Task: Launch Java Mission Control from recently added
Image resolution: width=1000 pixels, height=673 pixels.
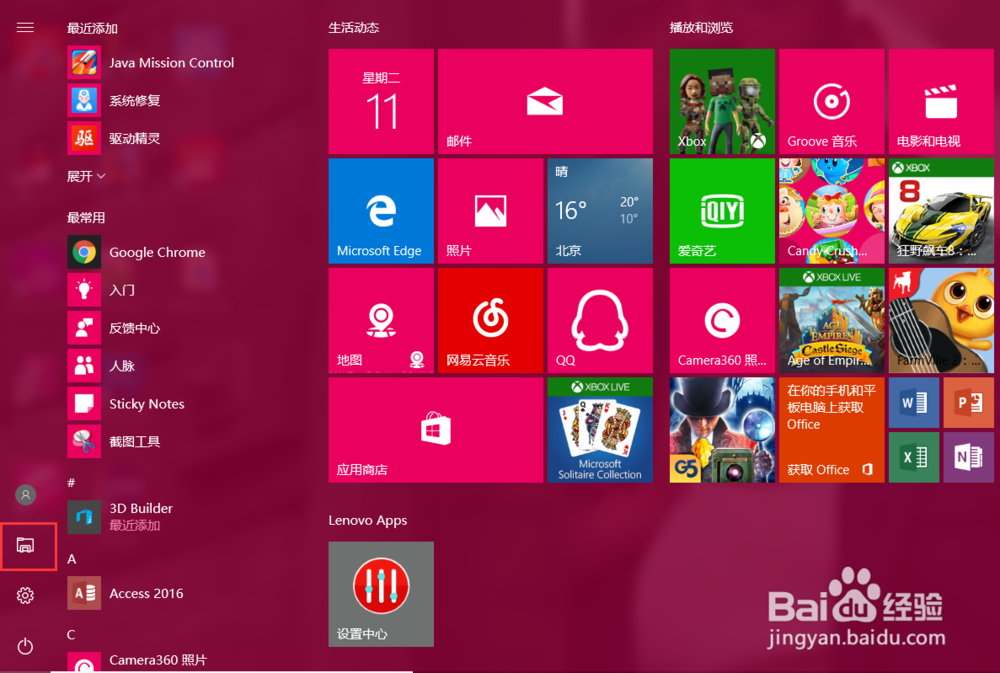Action: point(151,63)
